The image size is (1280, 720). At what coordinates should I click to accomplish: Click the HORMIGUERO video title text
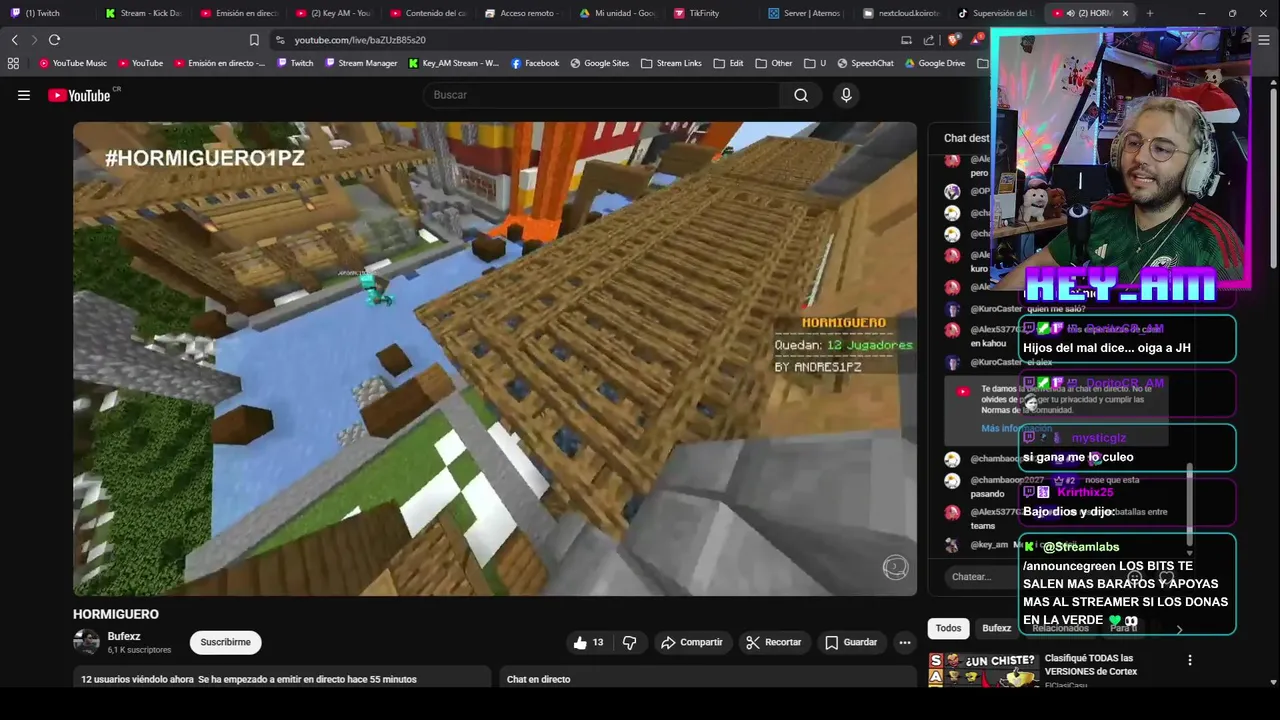[116, 614]
